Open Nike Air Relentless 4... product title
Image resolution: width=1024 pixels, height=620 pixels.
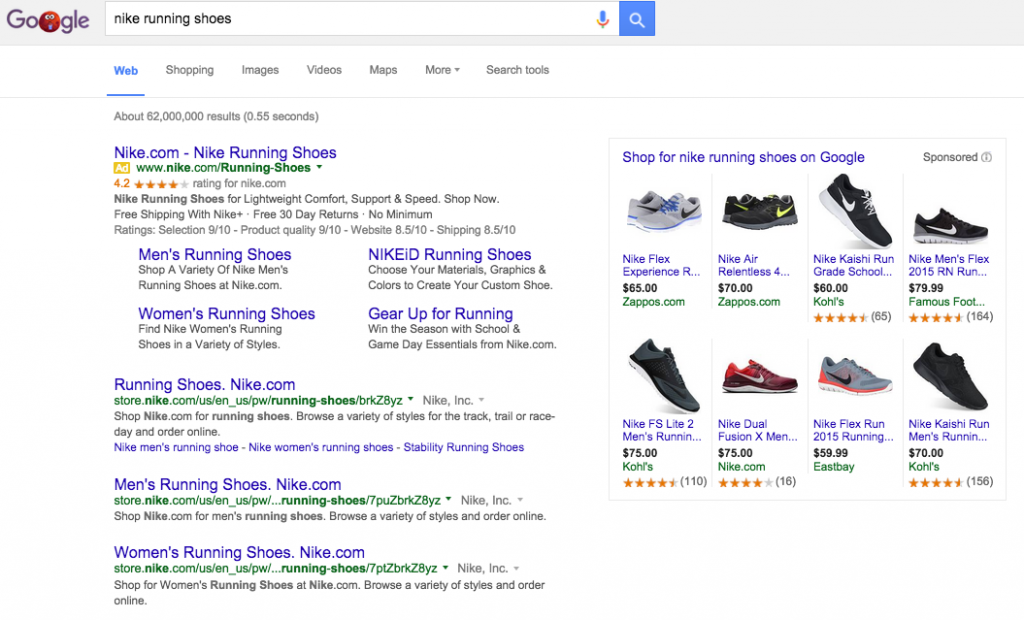point(754,265)
